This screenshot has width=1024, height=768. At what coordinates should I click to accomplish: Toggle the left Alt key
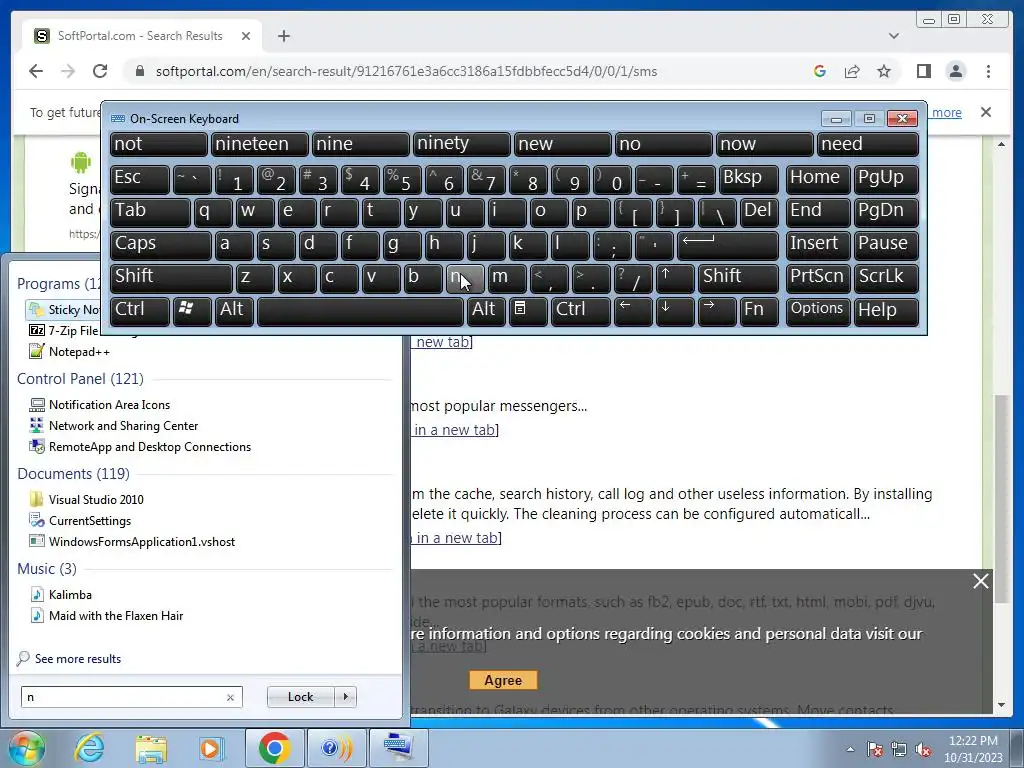coord(233,312)
